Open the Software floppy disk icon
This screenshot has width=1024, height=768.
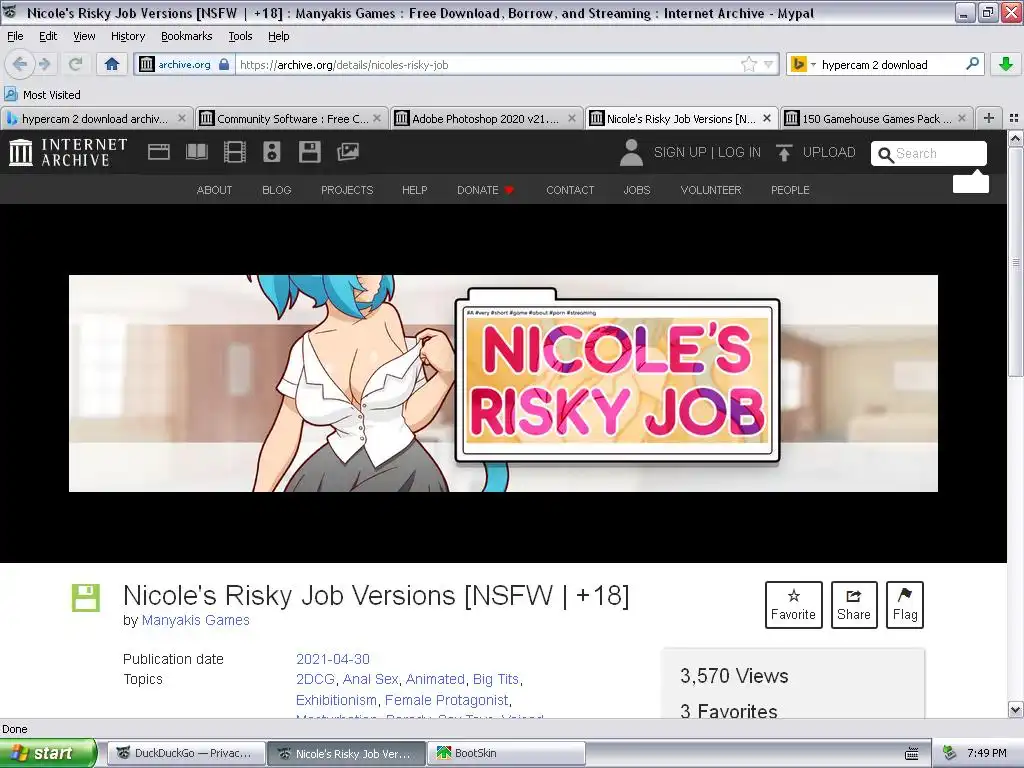coord(310,152)
